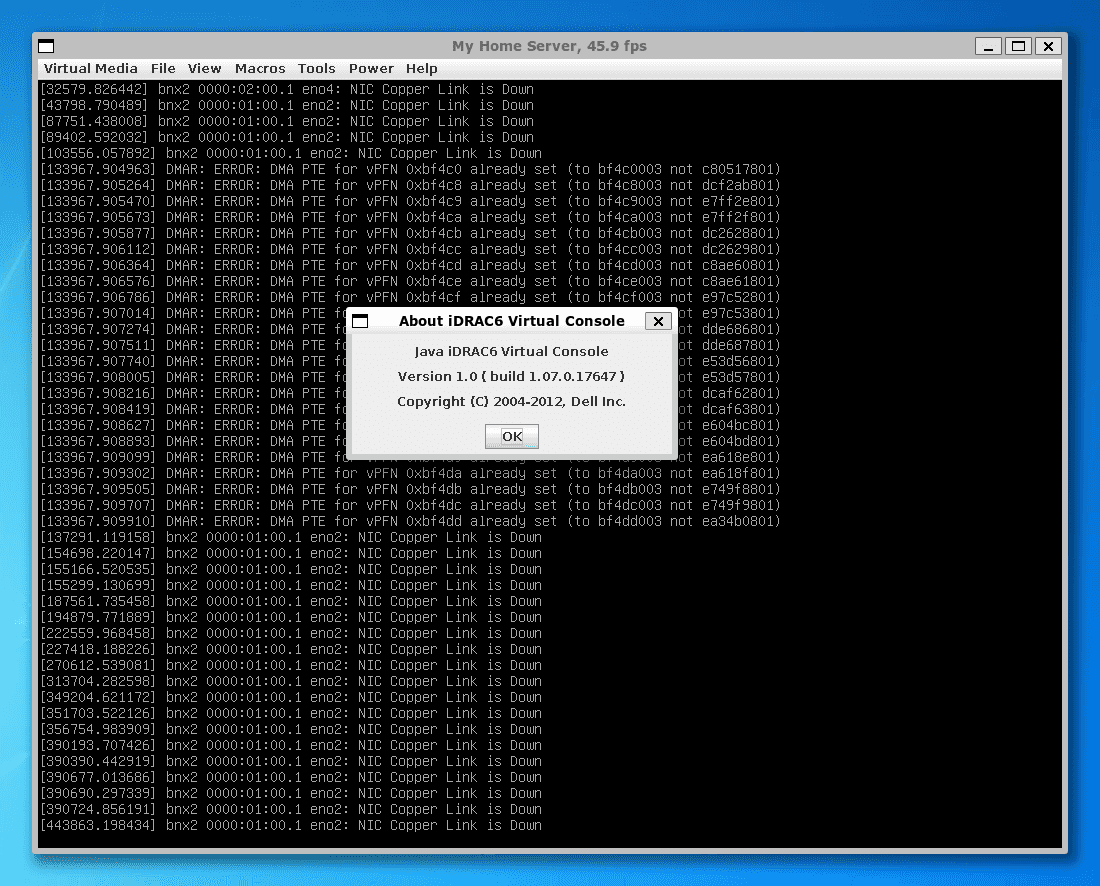Click the first console line 32579.826442

tap(286, 89)
